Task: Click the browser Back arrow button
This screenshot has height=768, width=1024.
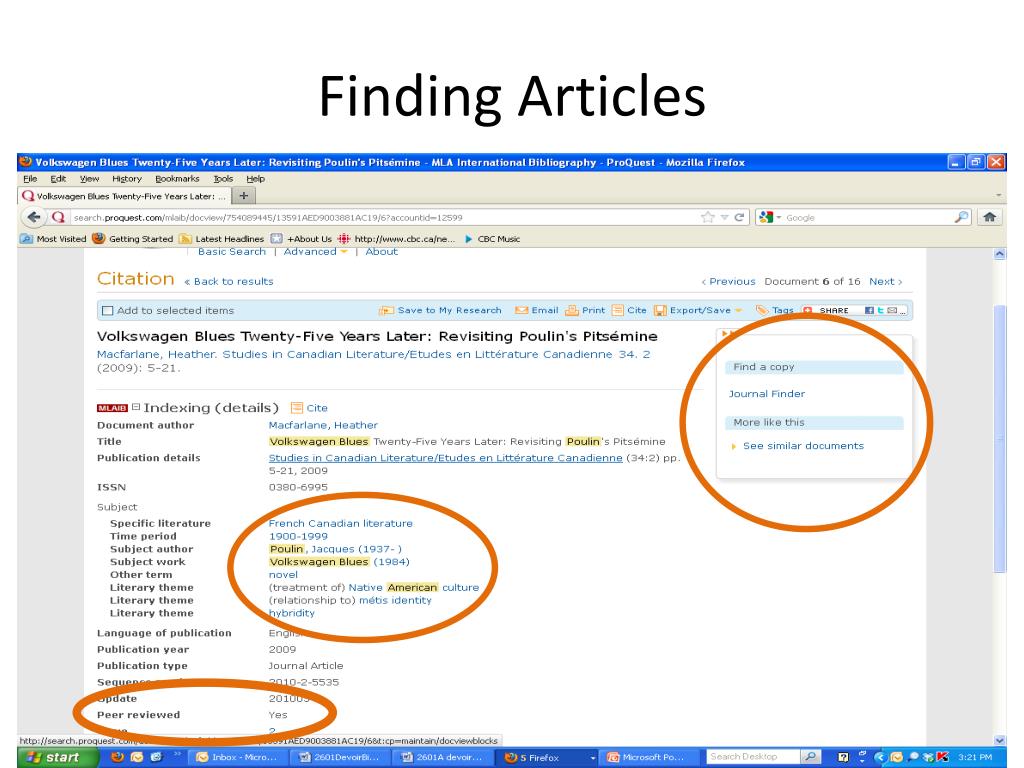Action: coord(33,217)
